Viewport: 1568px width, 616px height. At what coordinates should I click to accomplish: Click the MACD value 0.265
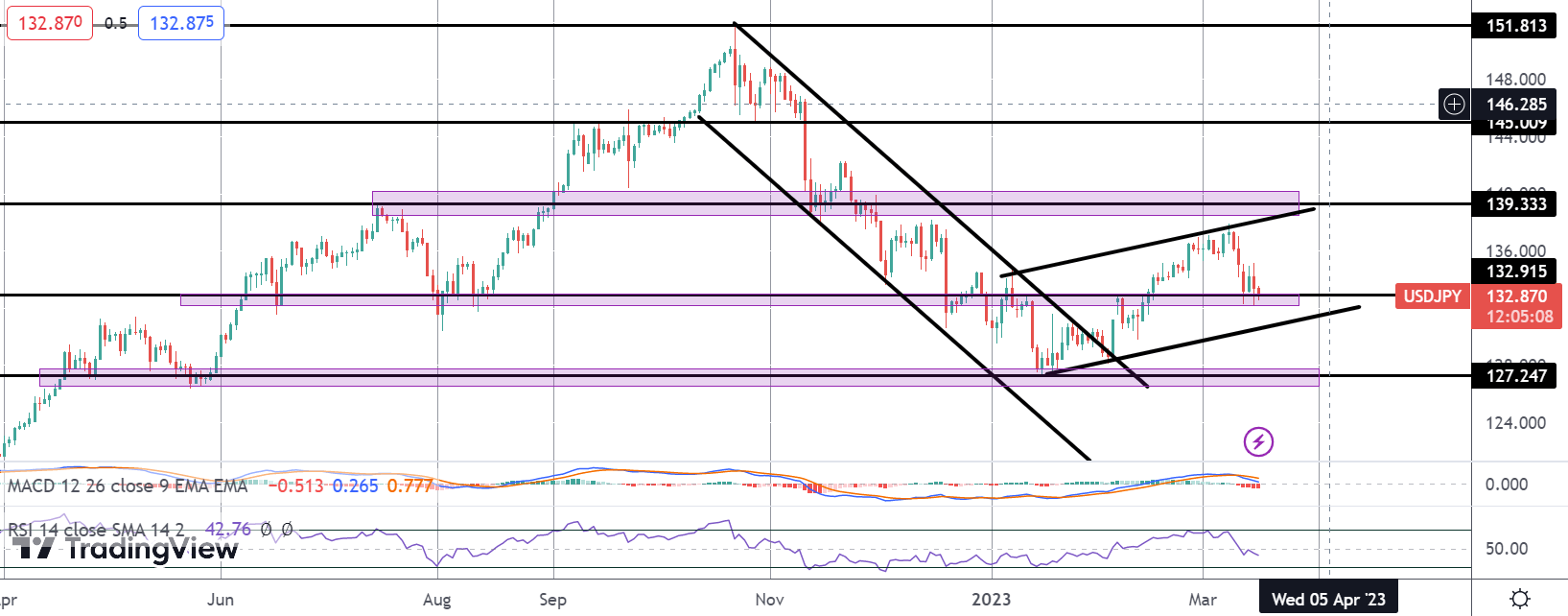point(356,486)
